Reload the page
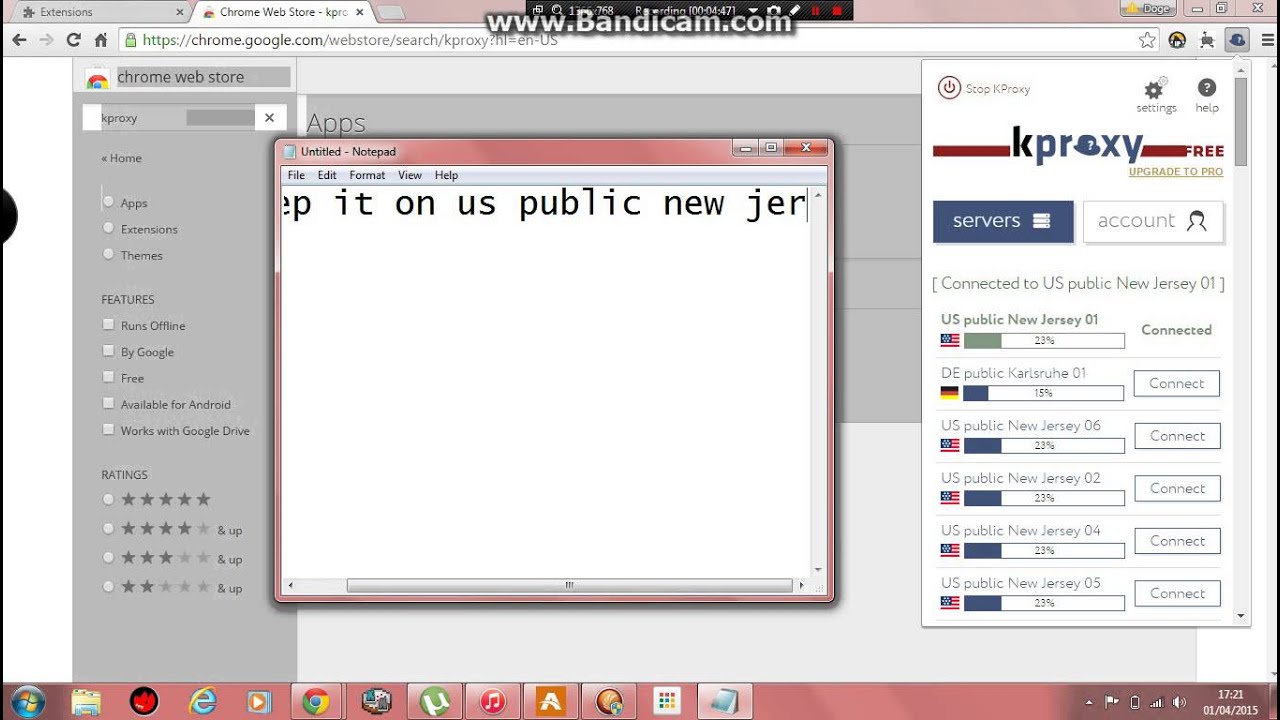This screenshot has width=1280, height=720. pyautogui.click(x=73, y=40)
